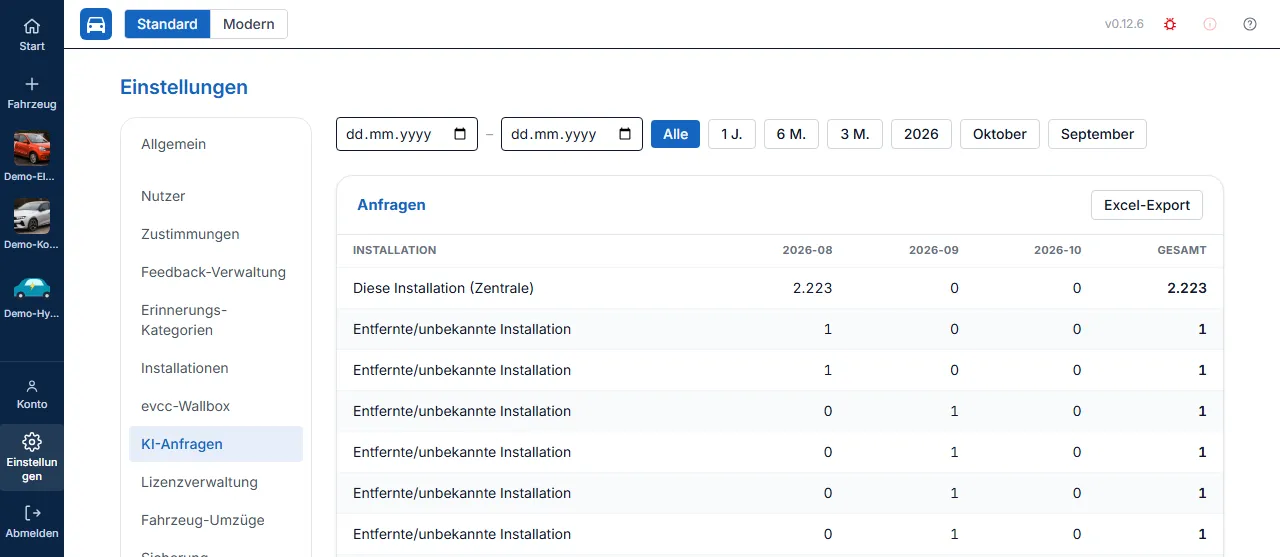Select the Demo-Ko... white car thumbnail
The image size is (1280, 557).
click(32, 217)
